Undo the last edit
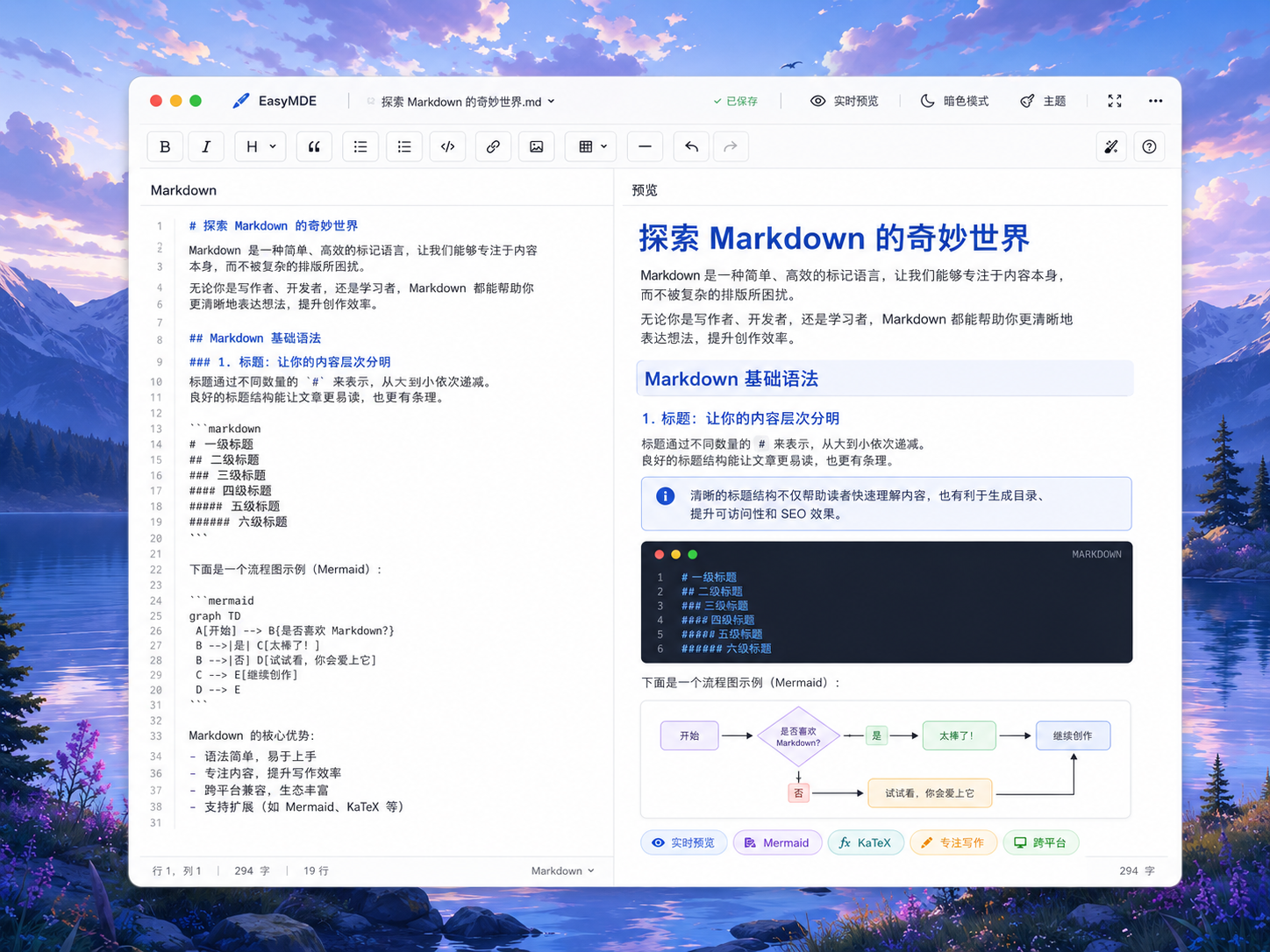Viewport: 1270px width, 952px height. tap(691, 146)
